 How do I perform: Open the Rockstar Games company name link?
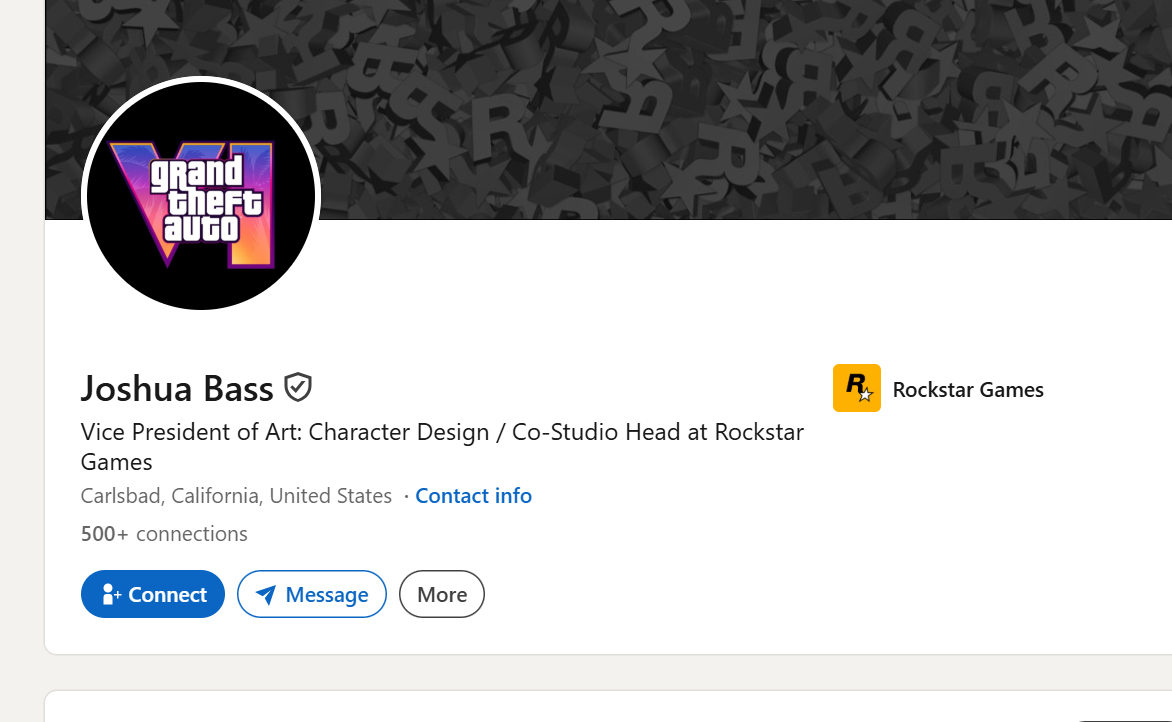[x=968, y=389]
